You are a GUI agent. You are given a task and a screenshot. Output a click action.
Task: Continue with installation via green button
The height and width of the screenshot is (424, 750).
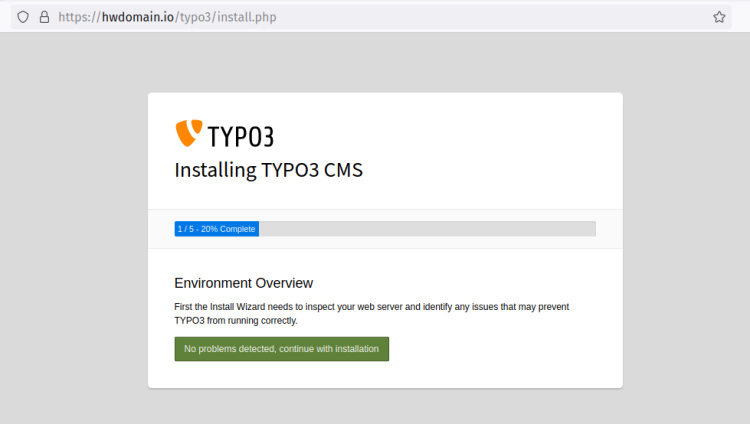click(281, 349)
